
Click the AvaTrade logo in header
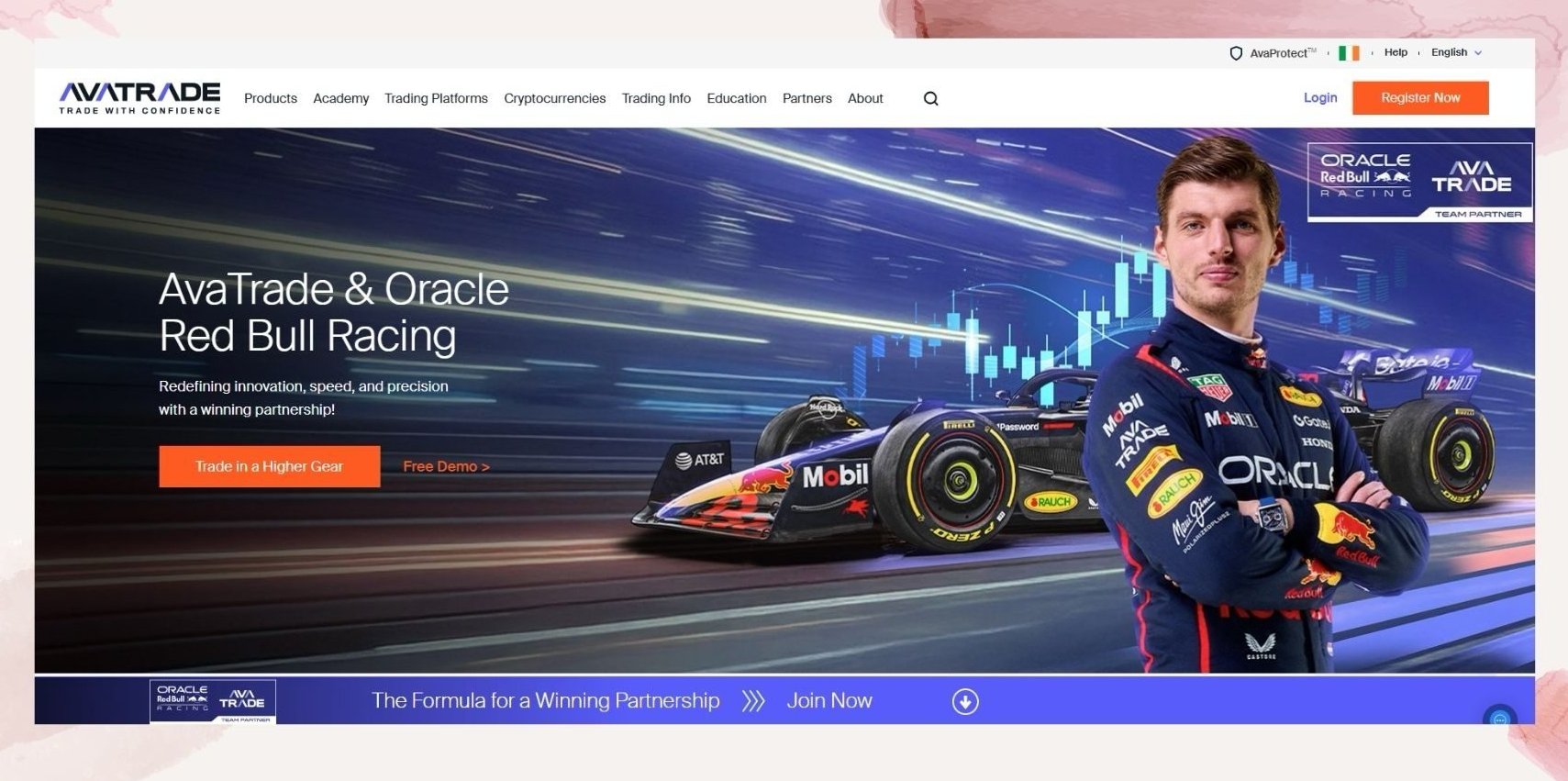pos(139,97)
